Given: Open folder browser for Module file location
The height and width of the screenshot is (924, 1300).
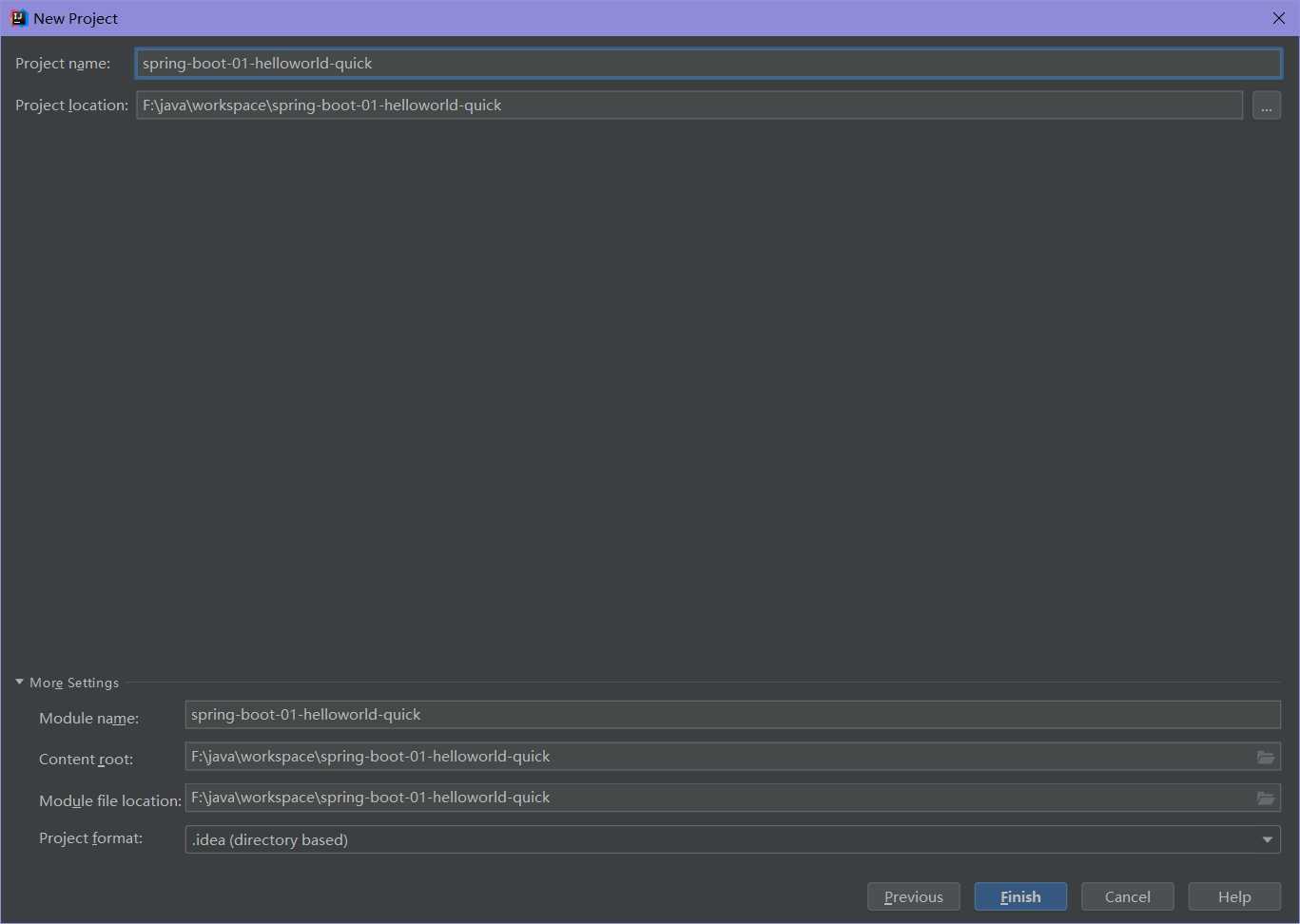Looking at the screenshot, I should 1265,798.
